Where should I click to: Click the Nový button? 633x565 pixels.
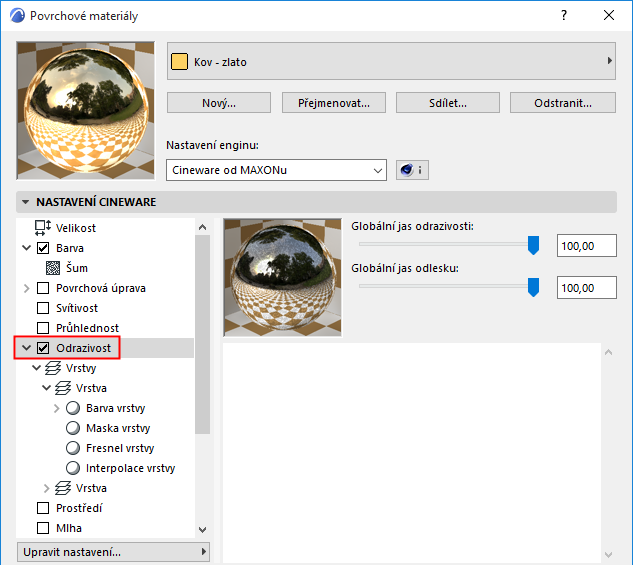tap(219, 103)
